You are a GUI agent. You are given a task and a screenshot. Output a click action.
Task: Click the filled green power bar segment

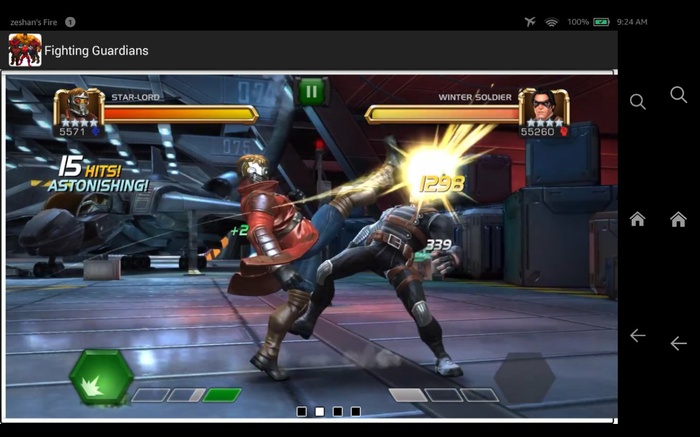pos(222,395)
